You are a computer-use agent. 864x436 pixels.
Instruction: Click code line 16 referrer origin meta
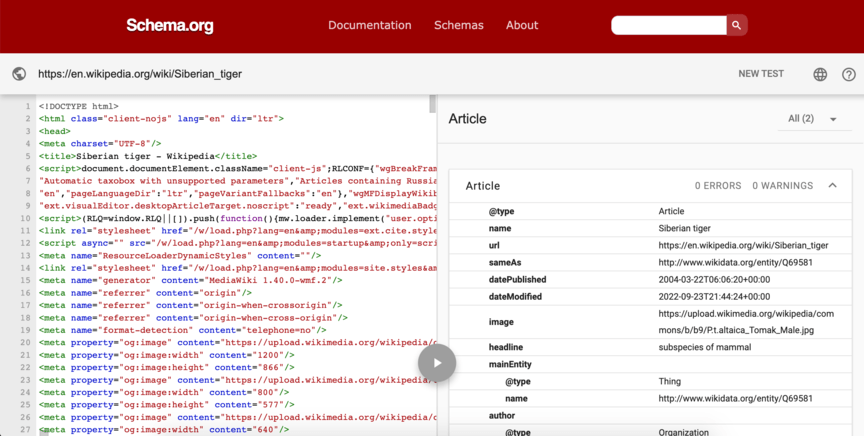tap(145, 293)
